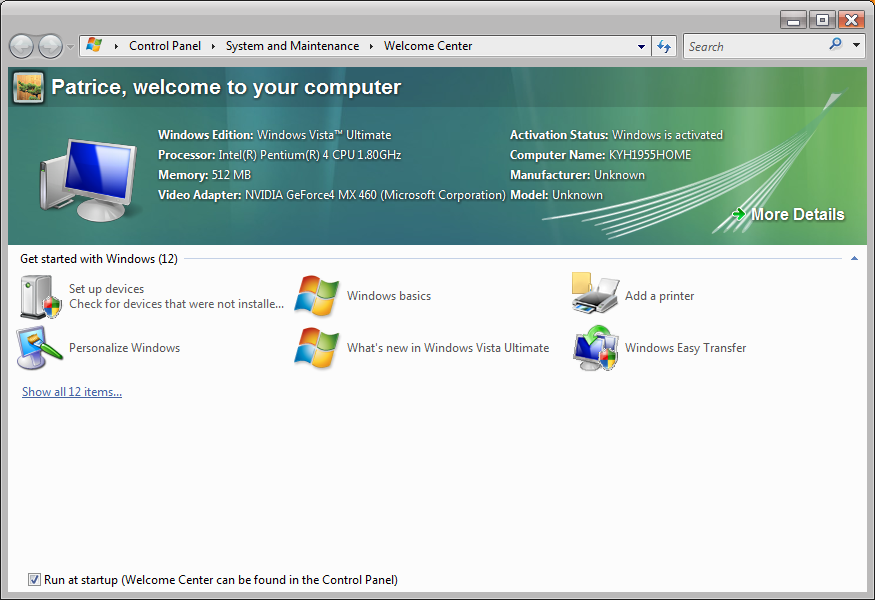
Task: Maximize the Welcome Center window
Action: [x=821, y=20]
